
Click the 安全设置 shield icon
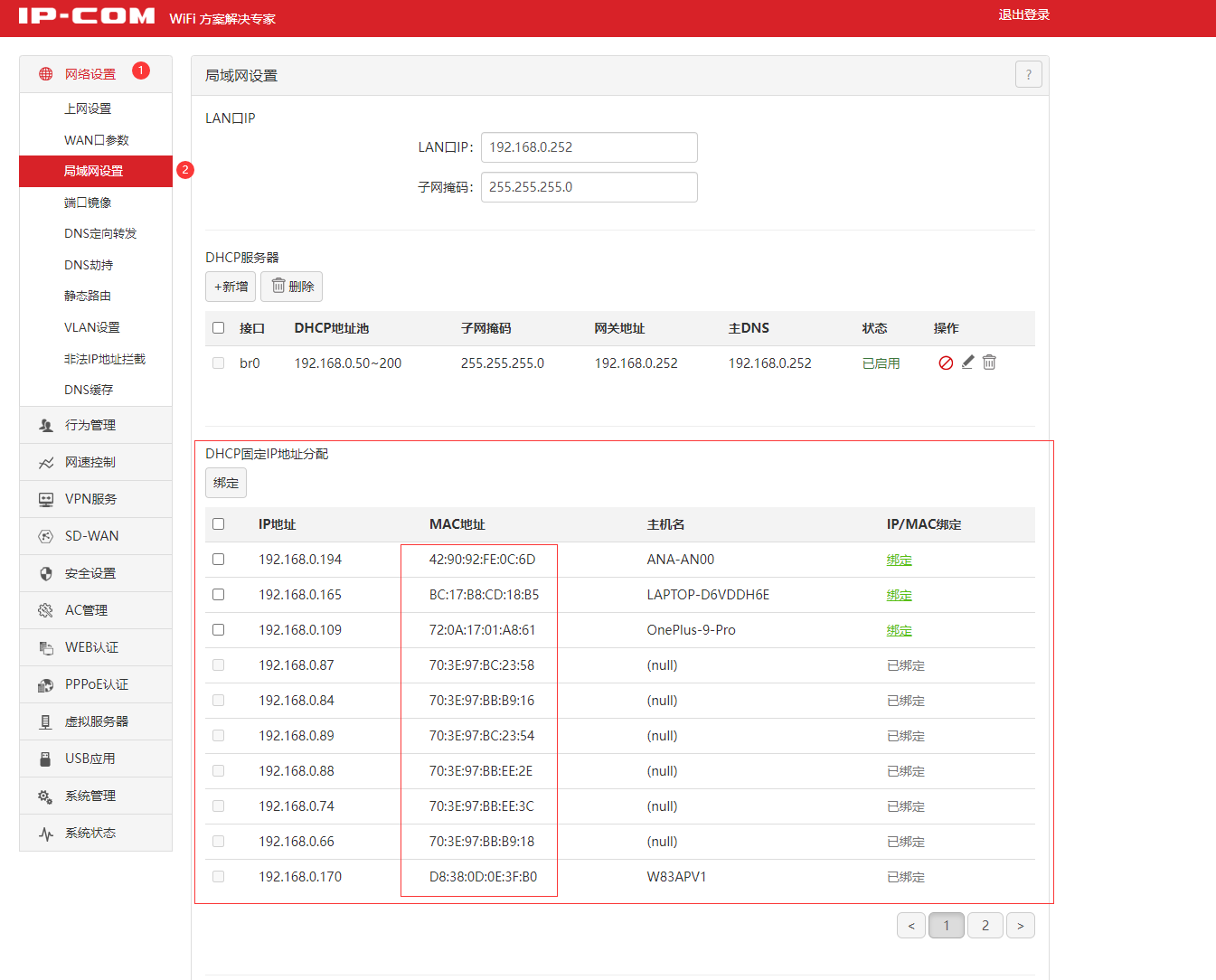[x=45, y=573]
